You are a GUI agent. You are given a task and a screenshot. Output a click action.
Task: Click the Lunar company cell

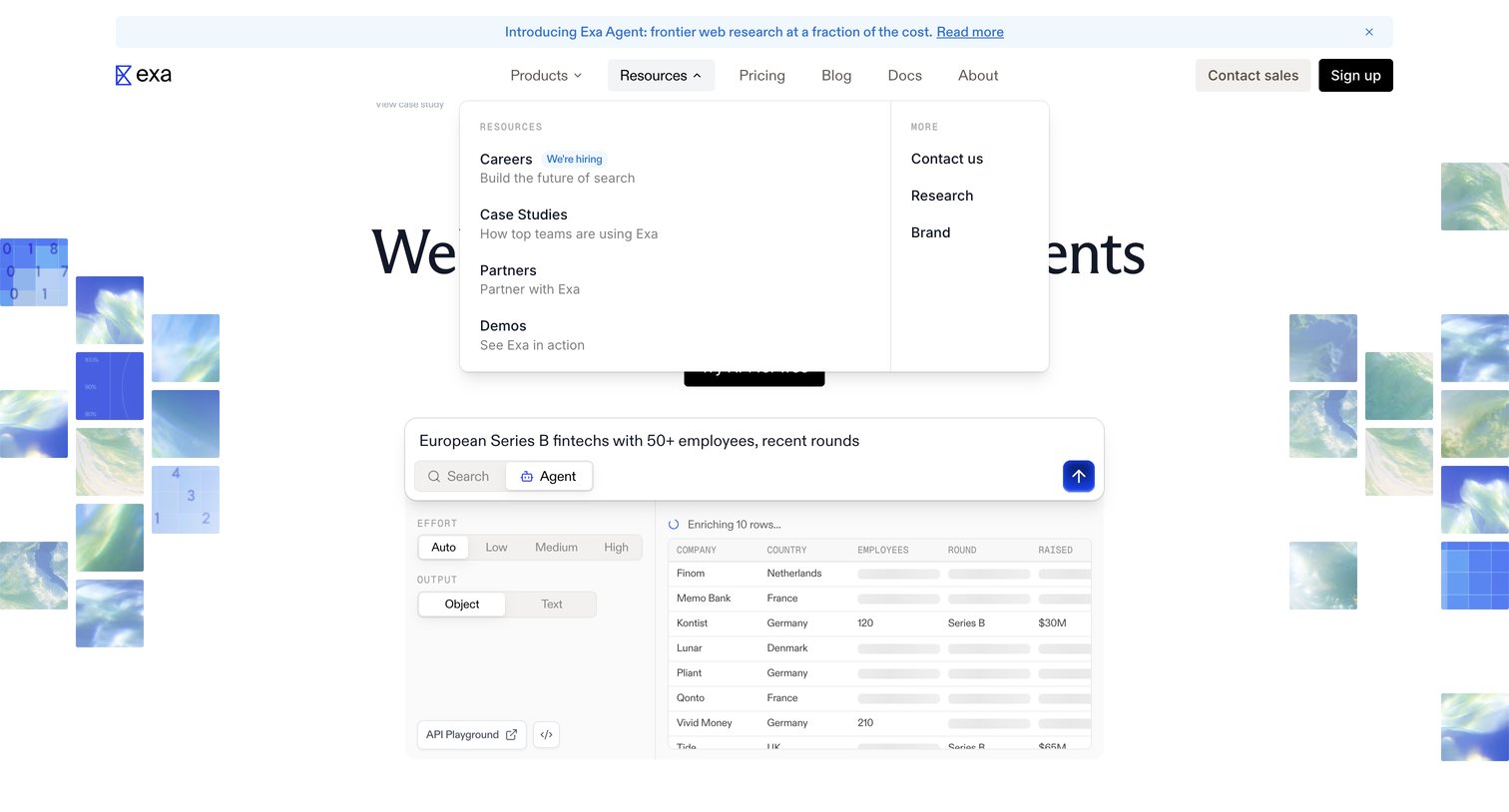click(690, 648)
